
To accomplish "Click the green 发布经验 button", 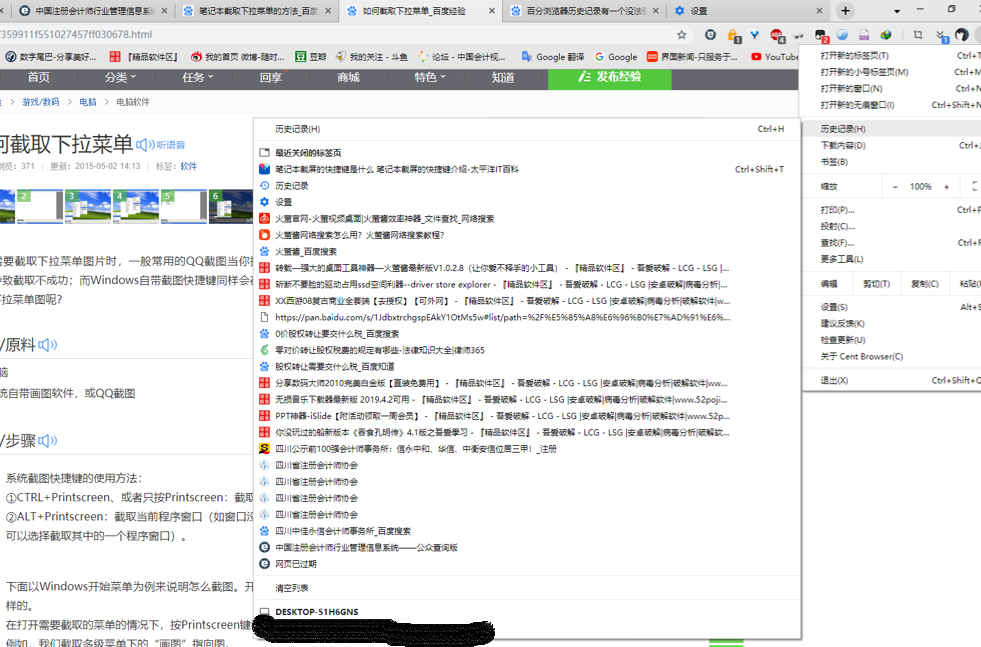I will click(609, 78).
